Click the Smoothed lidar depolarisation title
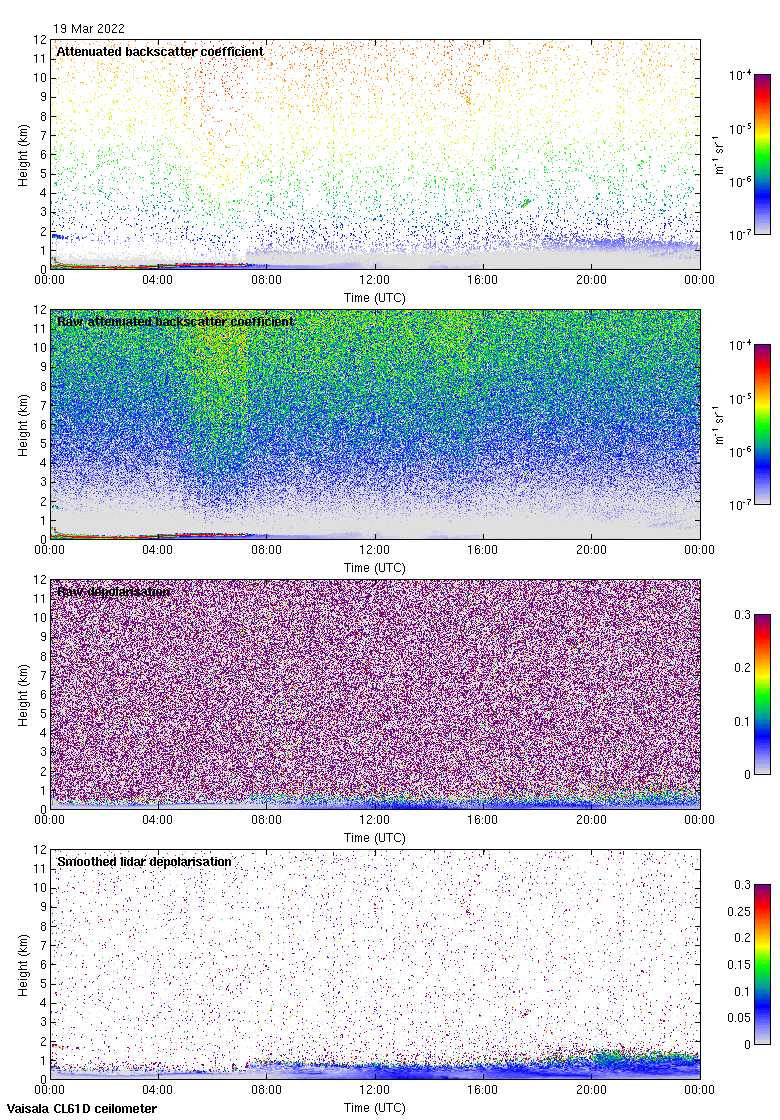 pos(144,861)
